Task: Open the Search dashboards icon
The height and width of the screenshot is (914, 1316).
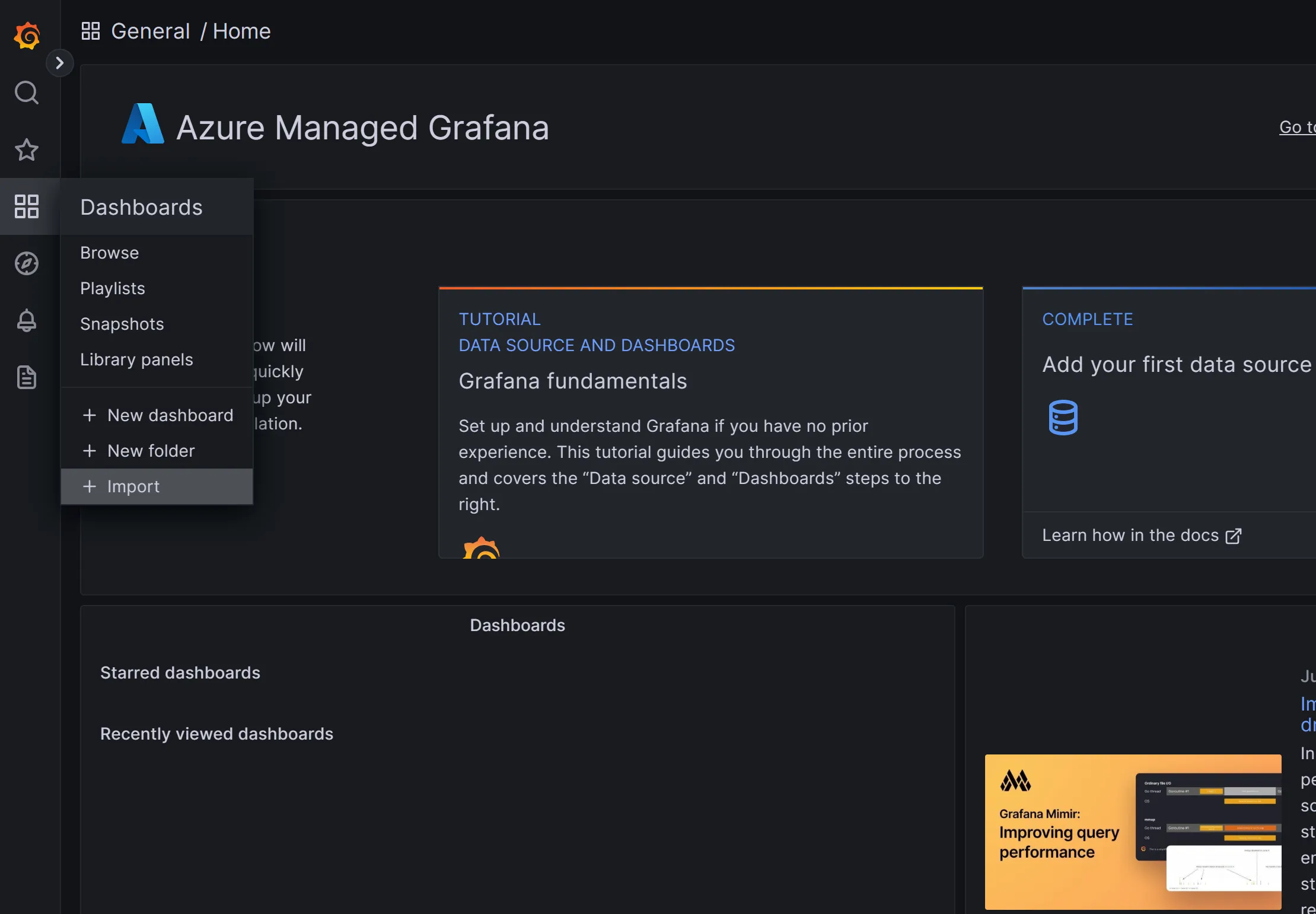Action: pos(27,93)
